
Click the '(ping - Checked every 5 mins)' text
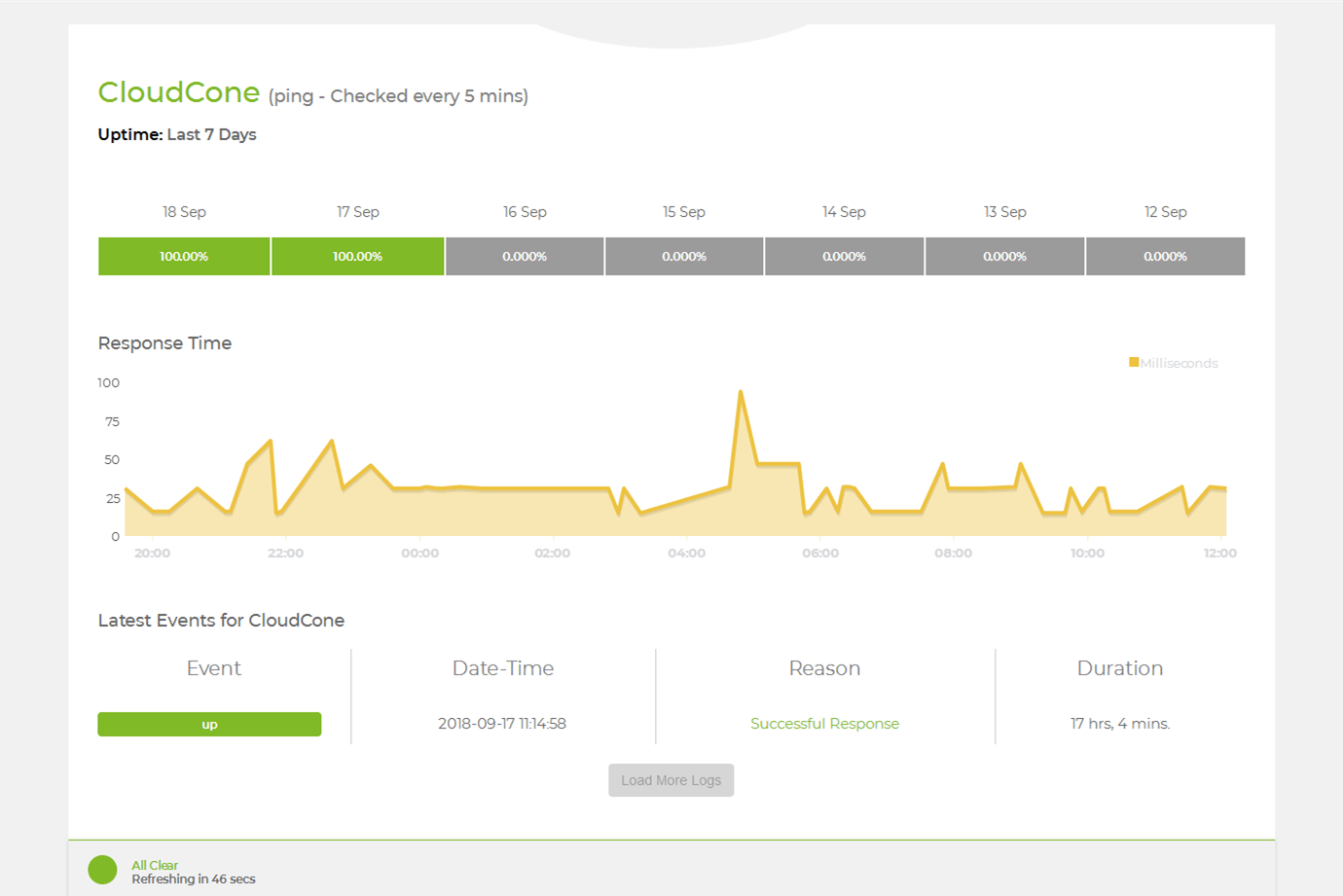click(x=398, y=96)
